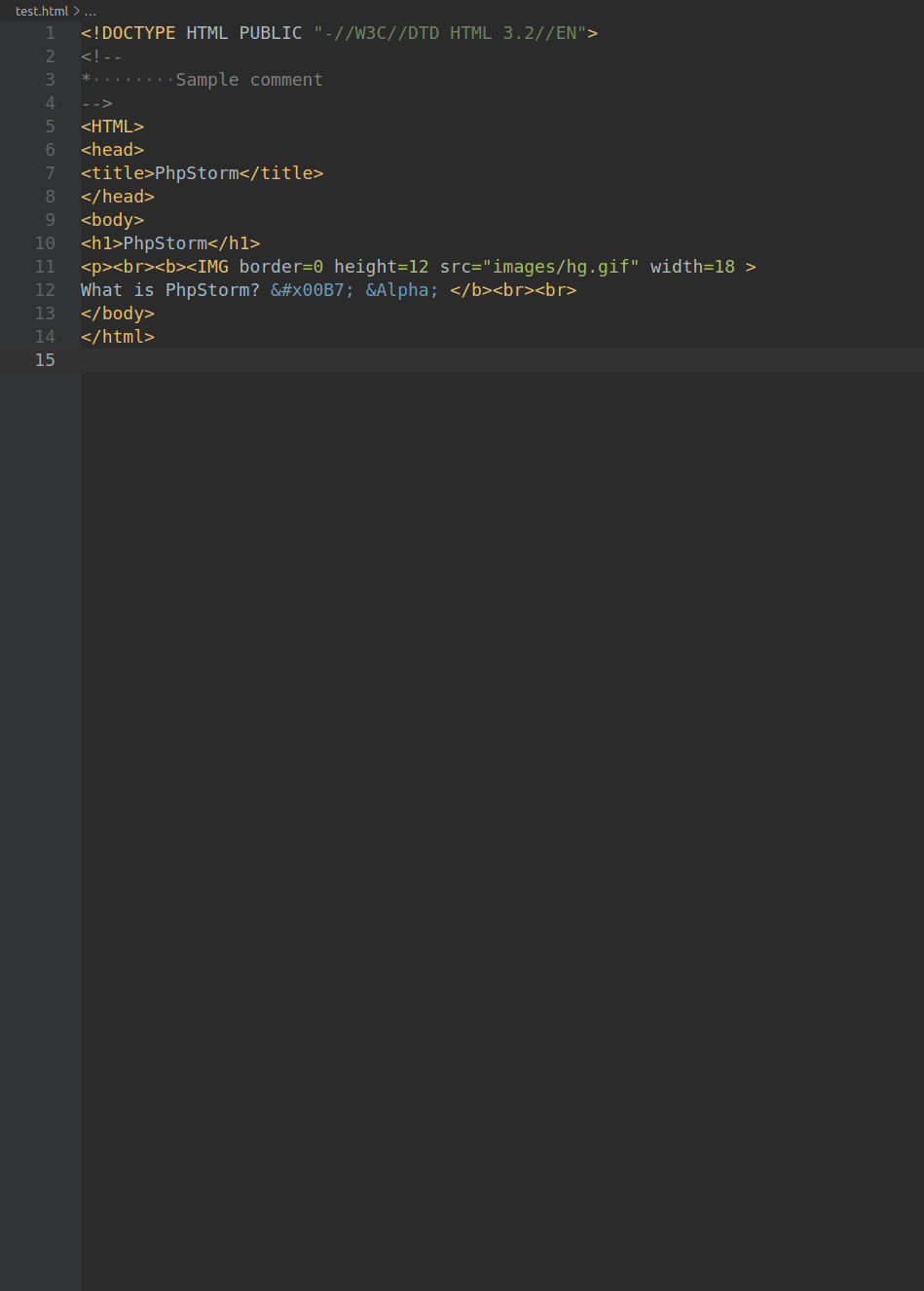Click the </head> closing tag
Viewport: 924px width, 1291px height.
(x=118, y=197)
